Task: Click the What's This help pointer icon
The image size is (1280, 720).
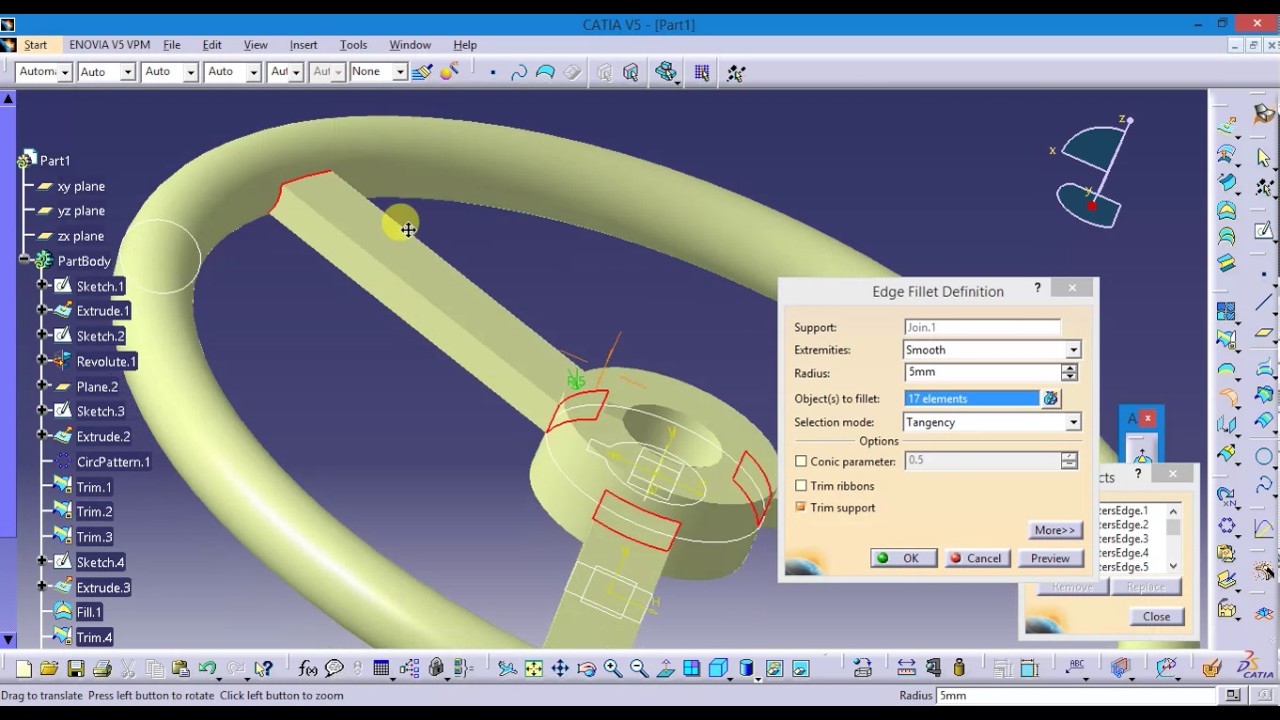Action: click(x=263, y=669)
